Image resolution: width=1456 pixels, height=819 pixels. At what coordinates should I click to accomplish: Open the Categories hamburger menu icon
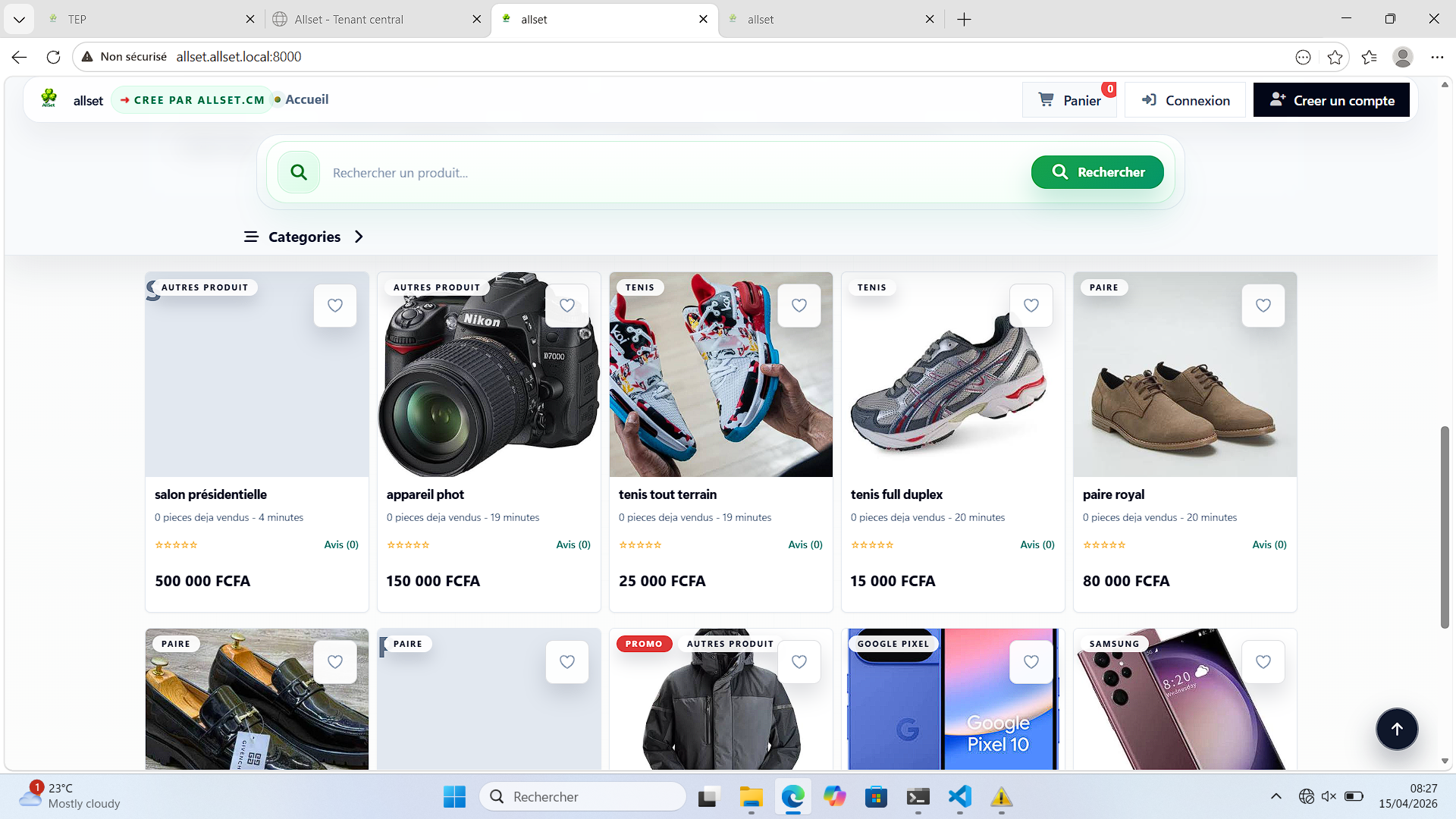tap(251, 237)
